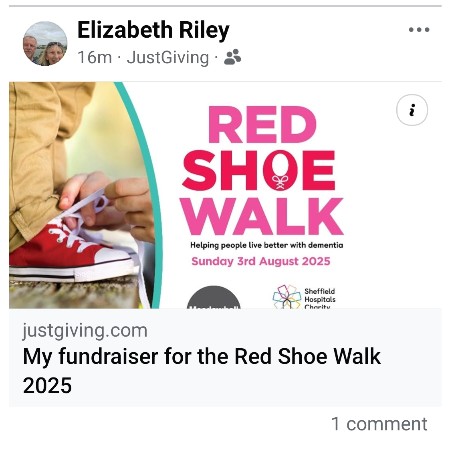
Task: Click the pink WALK heading
Action: [262, 217]
